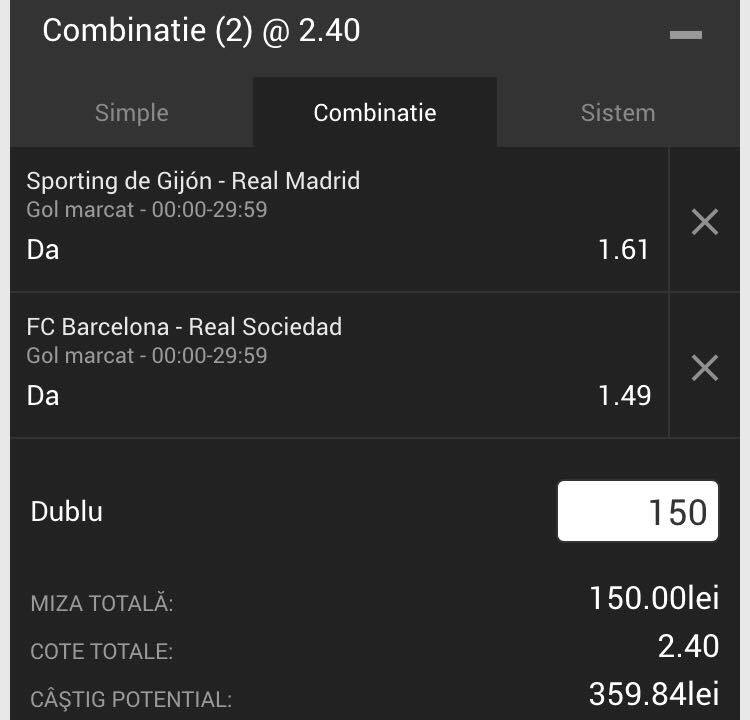Select the Dublu bet type label
750x720 pixels.
(x=66, y=511)
